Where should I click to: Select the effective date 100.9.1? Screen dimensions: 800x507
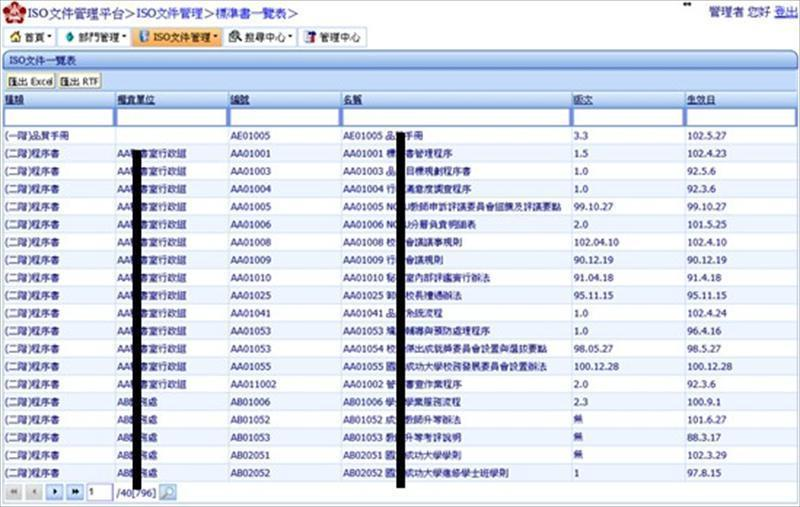click(704, 402)
